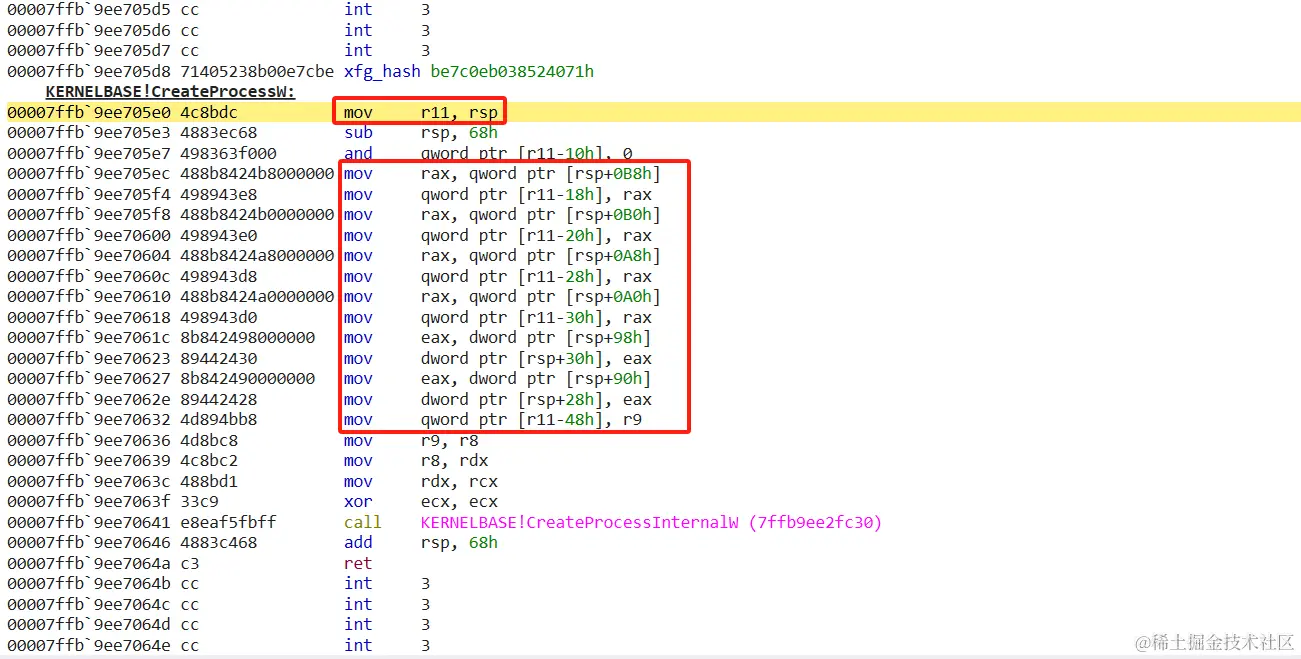Click operand 'qword ptr [r11-20h], rax'
The width and height of the screenshot is (1301, 659).
click(536, 235)
